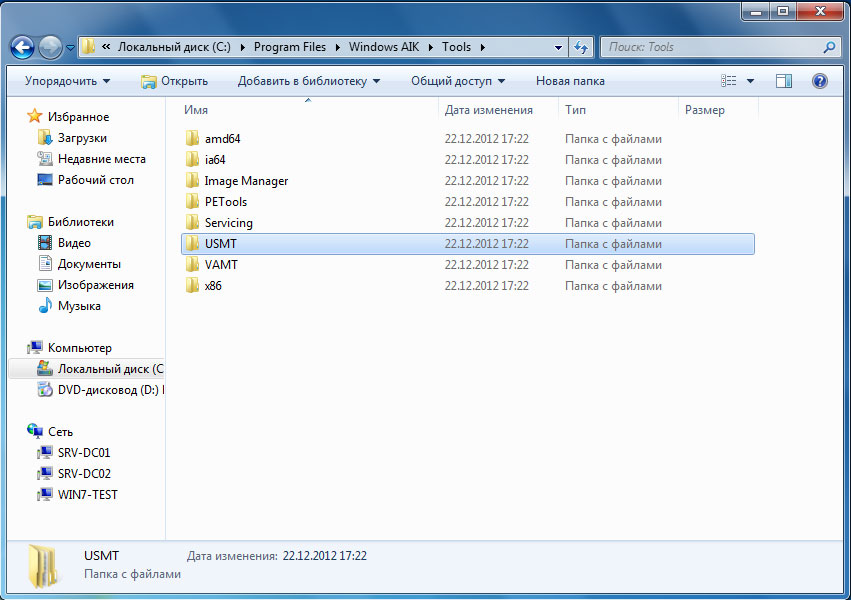
Task: Click the 'Image Manager' folder name
Action: (246, 181)
